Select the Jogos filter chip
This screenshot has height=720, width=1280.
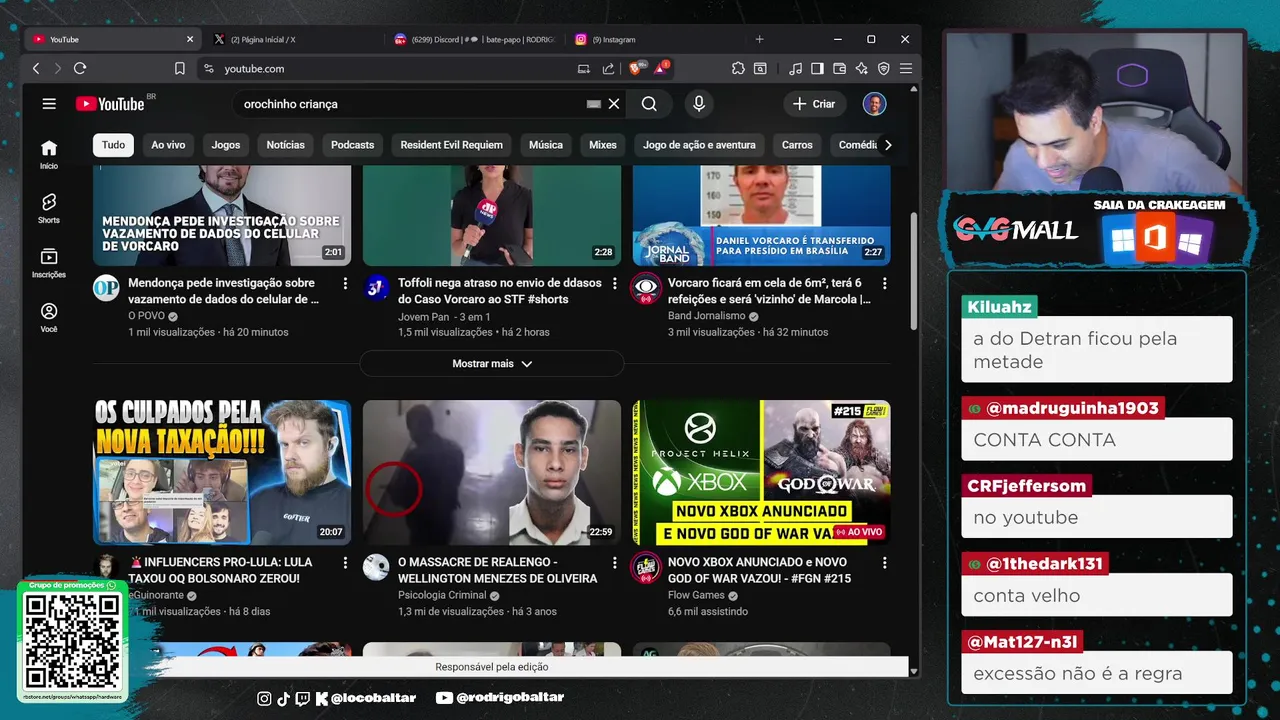coord(226,145)
